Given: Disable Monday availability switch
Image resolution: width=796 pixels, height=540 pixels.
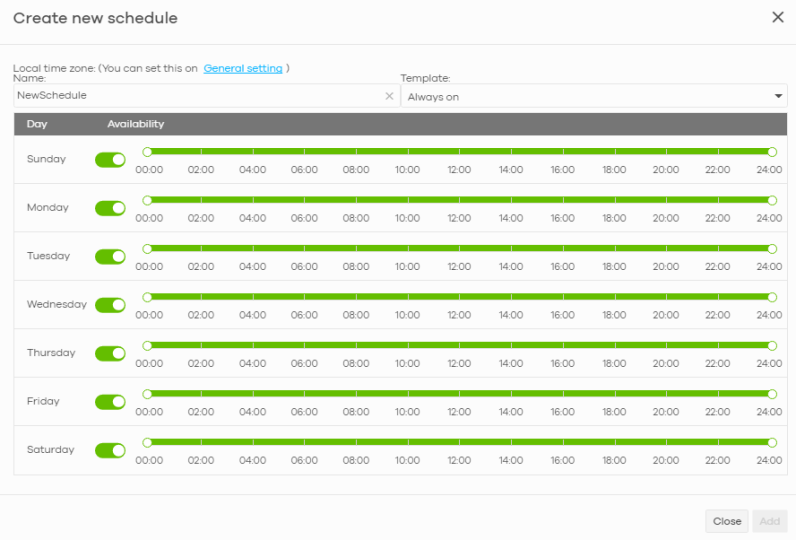Looking at the screenshot, I should click(110, 208).
